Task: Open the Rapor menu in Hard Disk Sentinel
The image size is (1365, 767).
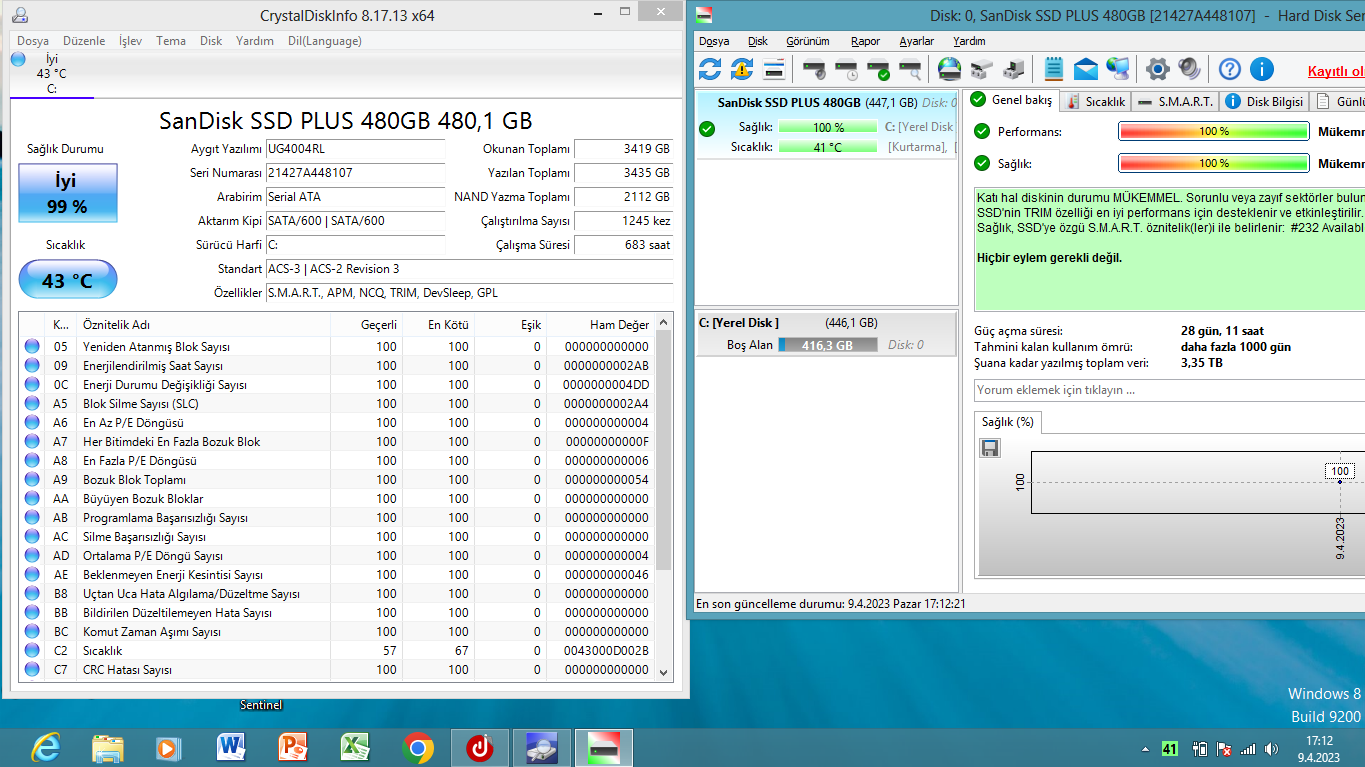Action: (x=865, y=41)
